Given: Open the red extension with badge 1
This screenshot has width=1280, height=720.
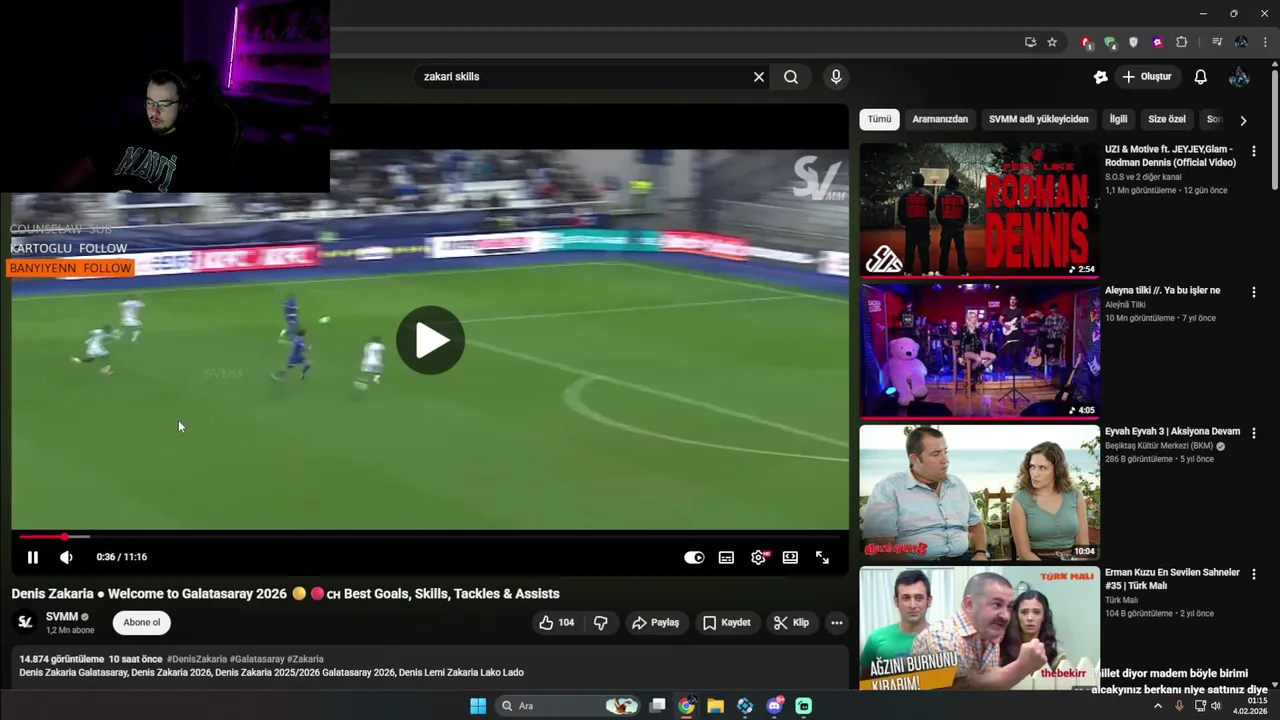Looking at the screenshot, I should [1086, 42].
